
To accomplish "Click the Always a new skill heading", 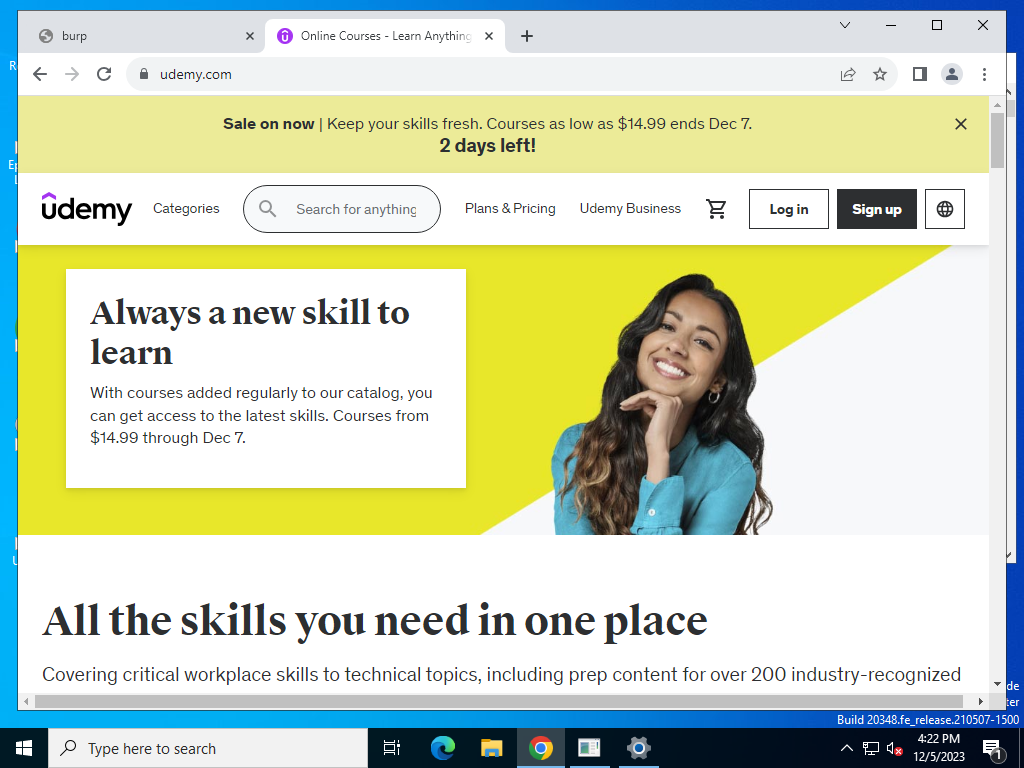I will (250, 332).
